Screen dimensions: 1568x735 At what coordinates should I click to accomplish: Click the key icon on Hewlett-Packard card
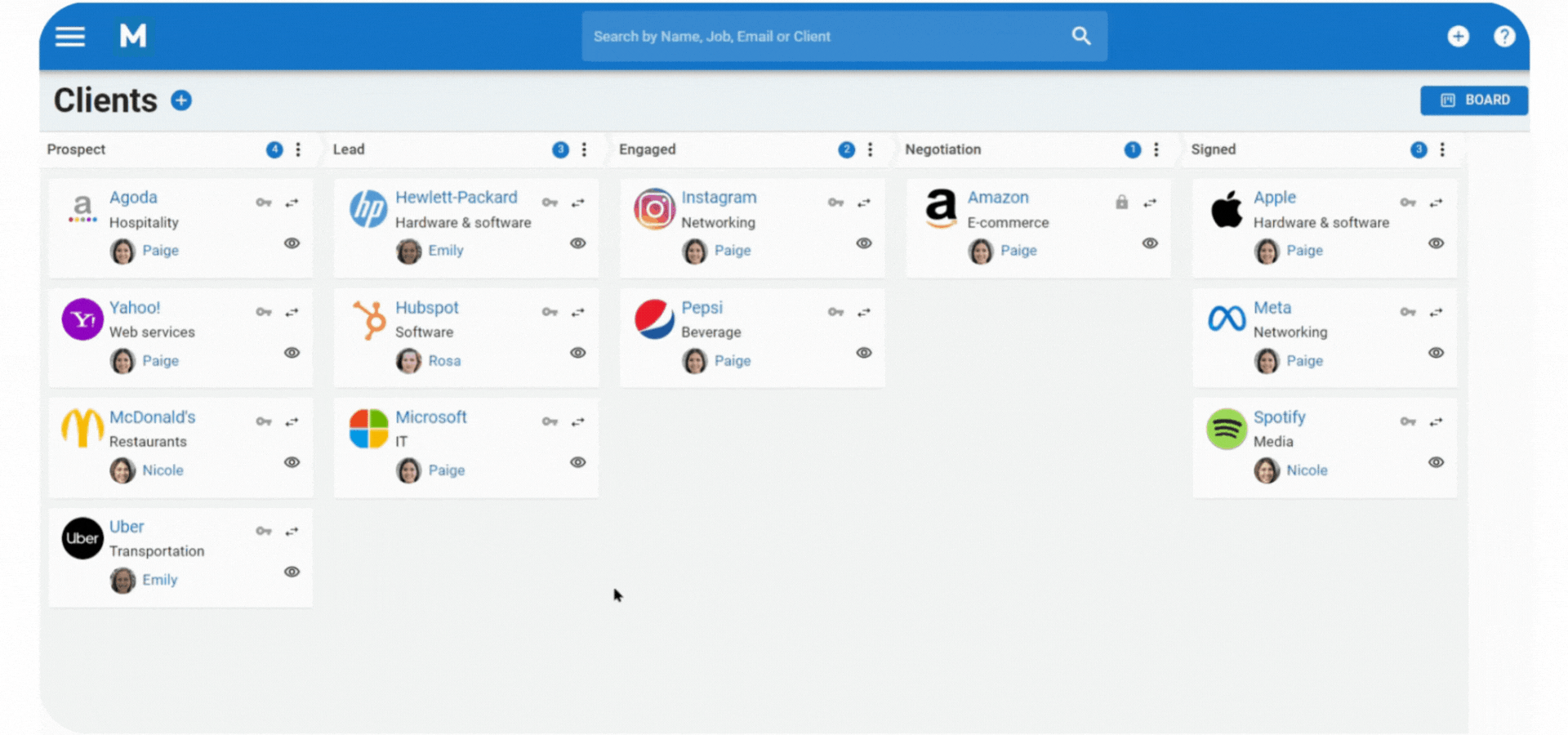(550, 203)
